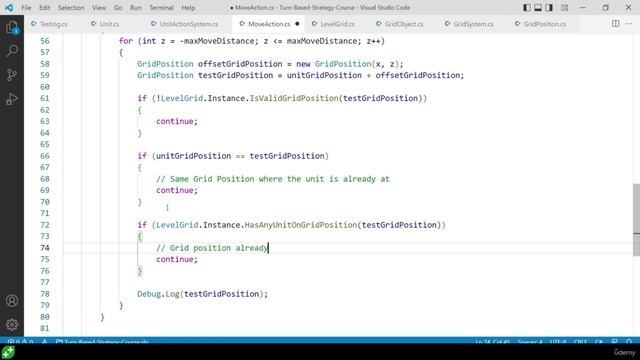This screenshot has height=360, width=640.
Task: Open the View menu
Action: (99, 8)
